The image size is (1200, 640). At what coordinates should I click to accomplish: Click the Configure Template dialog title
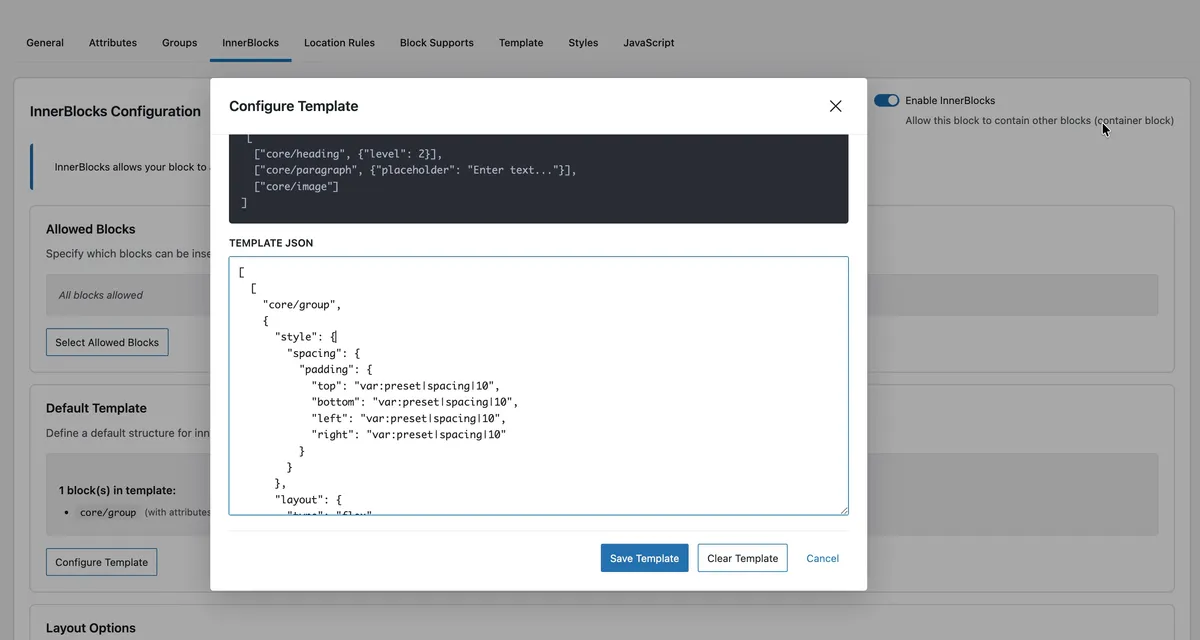(x=293, y=106)
